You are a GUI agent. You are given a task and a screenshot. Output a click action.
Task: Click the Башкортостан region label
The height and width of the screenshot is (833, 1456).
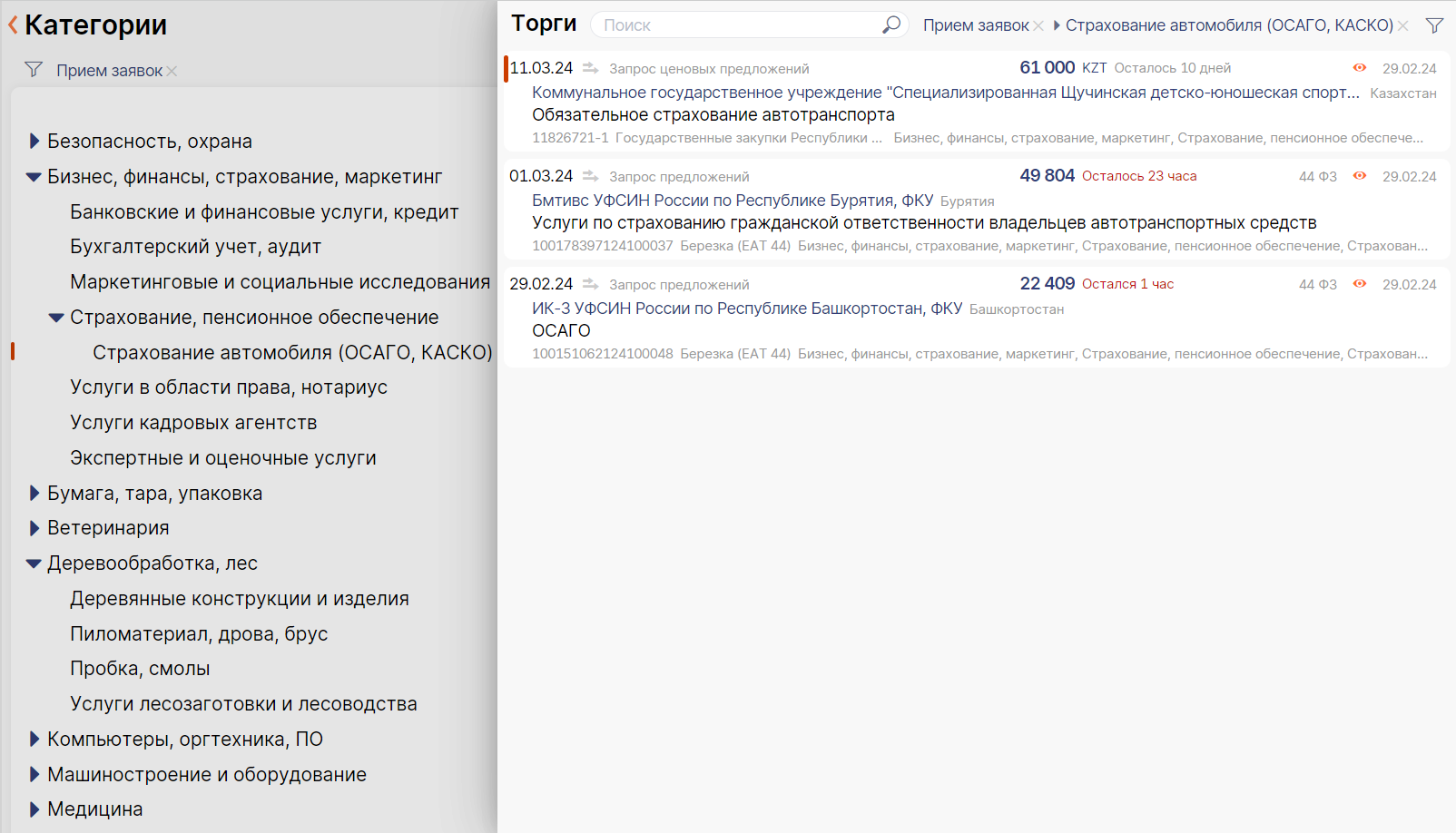pyautogui.click(x=1017, y=309)
